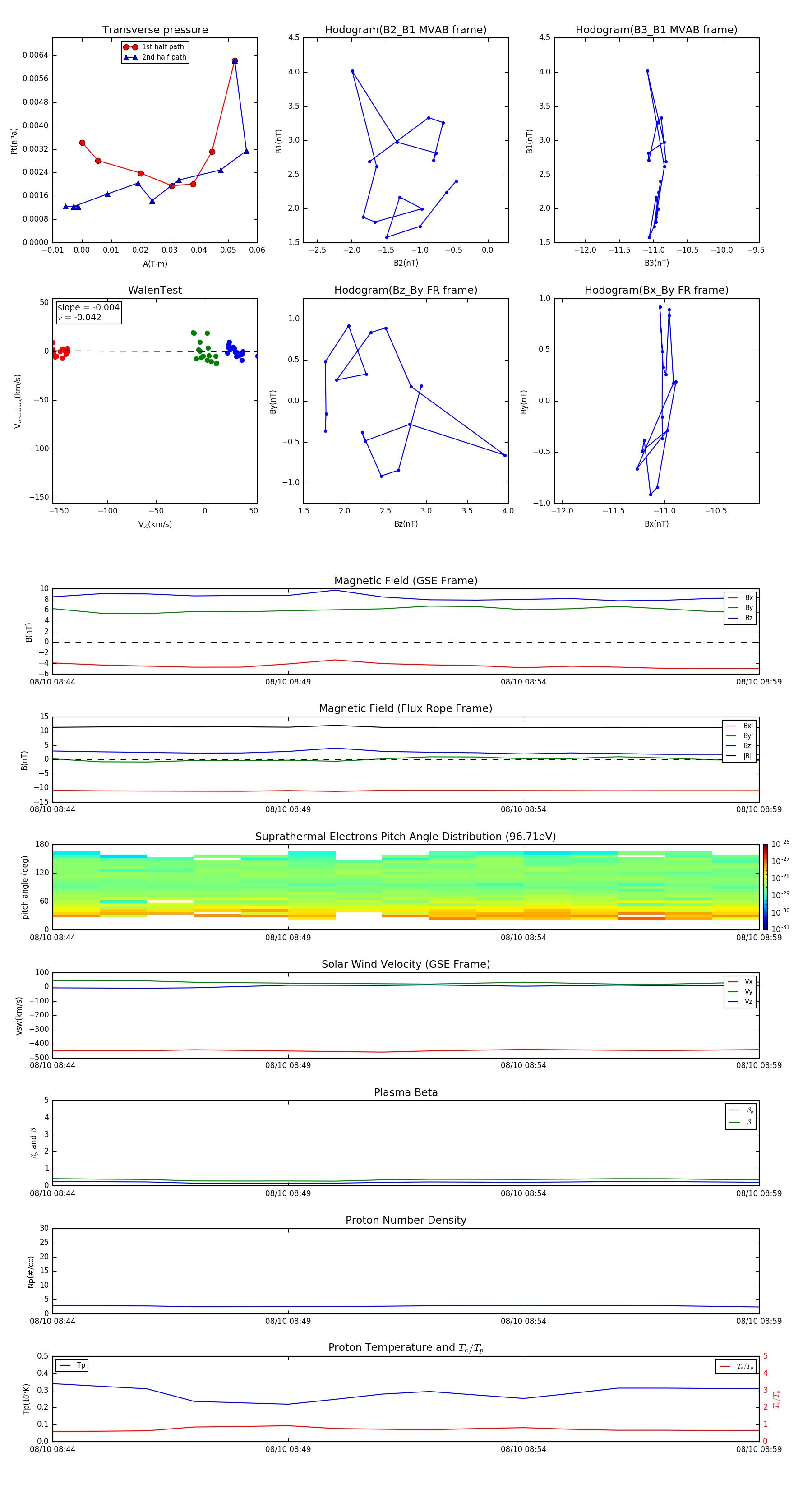Viewport: 812px width, 1489px height.
Task: Click the "Plasma Beta" panel title
Action: [406, 1092]
